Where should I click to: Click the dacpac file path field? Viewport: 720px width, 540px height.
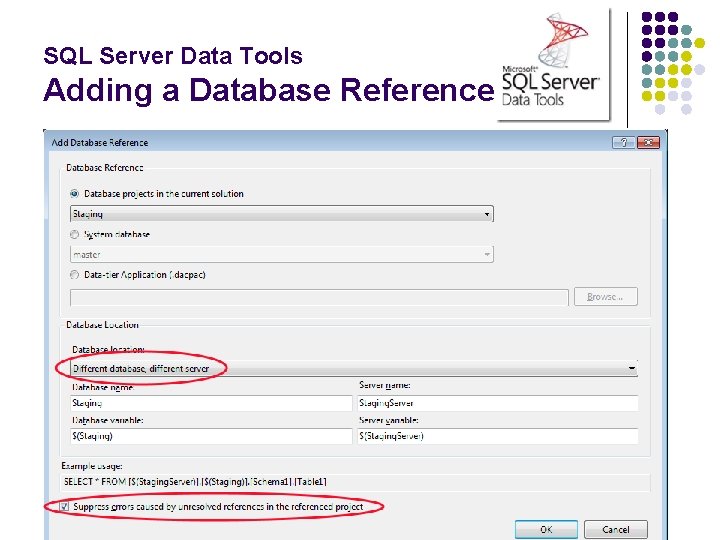point(319,297)
